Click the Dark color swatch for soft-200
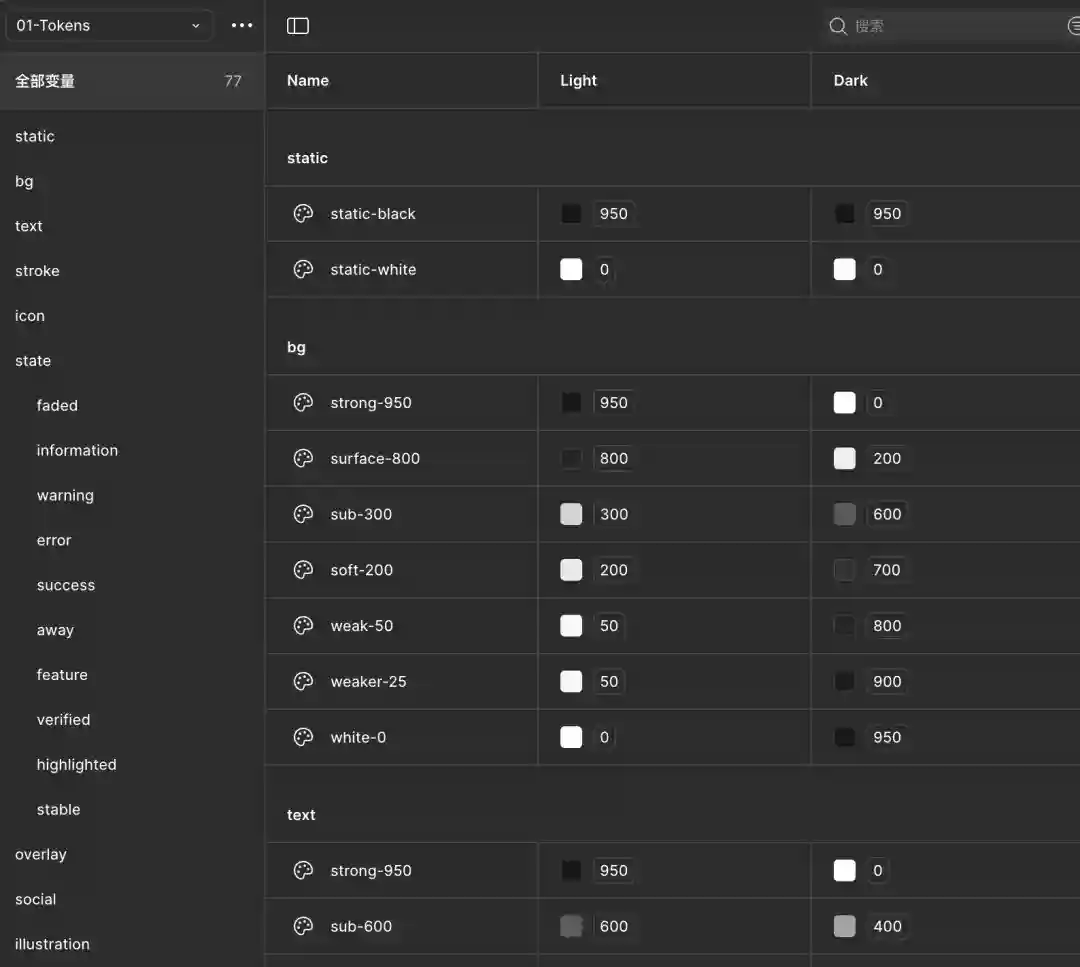The image size is (1080, 967). pos(845,570)
